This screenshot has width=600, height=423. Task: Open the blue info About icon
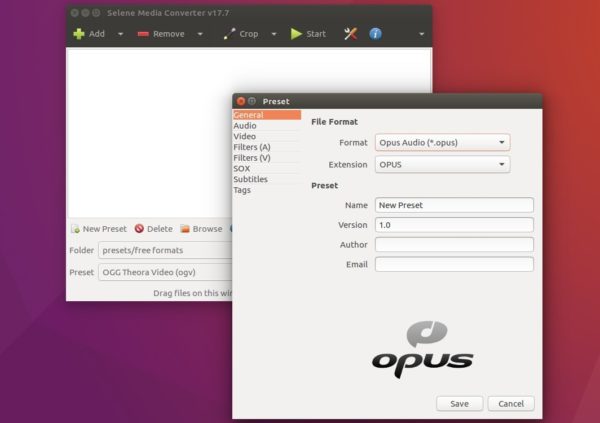pyautogui.click(x=375, y=34)
